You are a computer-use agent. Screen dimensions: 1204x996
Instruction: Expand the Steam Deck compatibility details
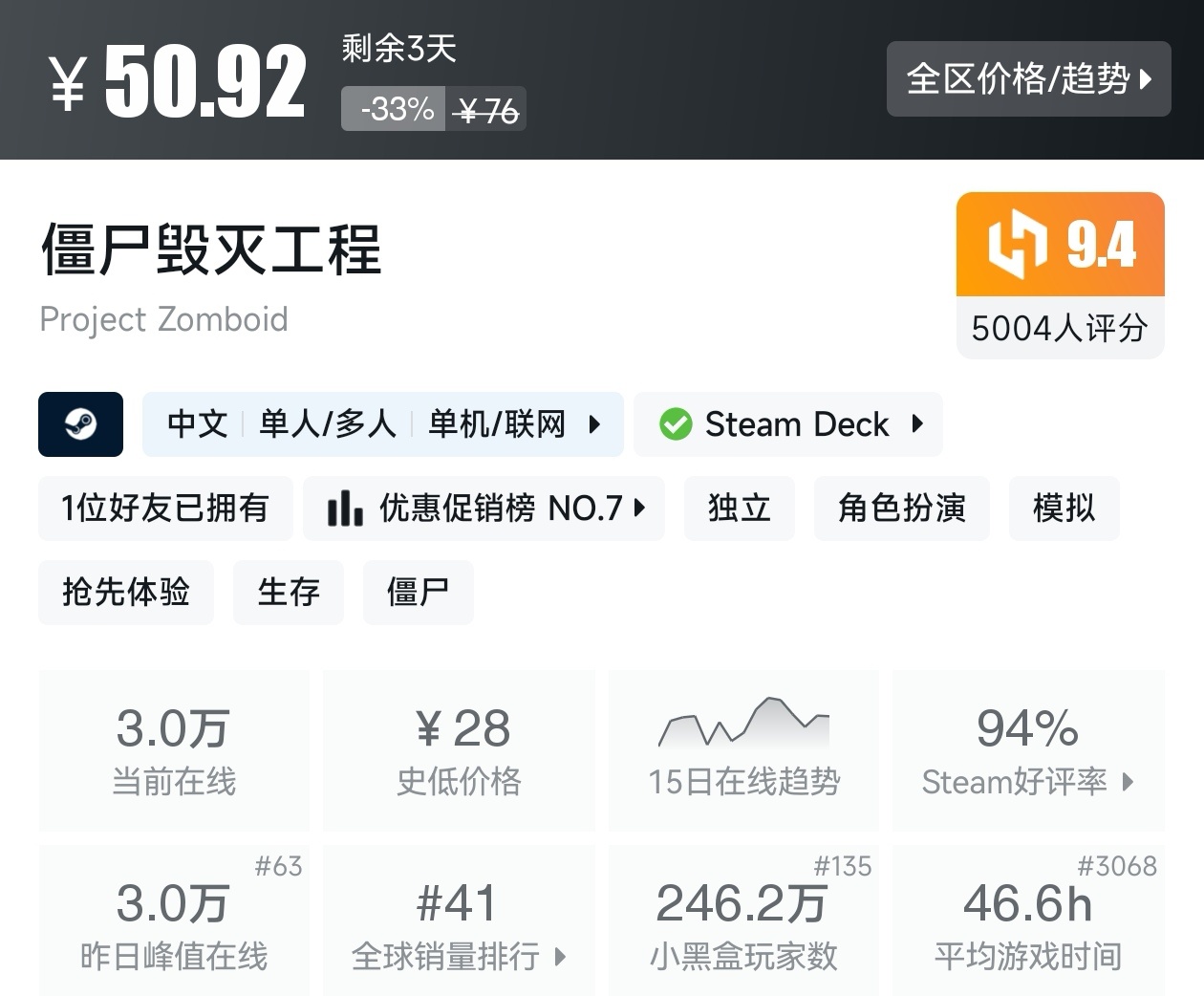[918, 424]
